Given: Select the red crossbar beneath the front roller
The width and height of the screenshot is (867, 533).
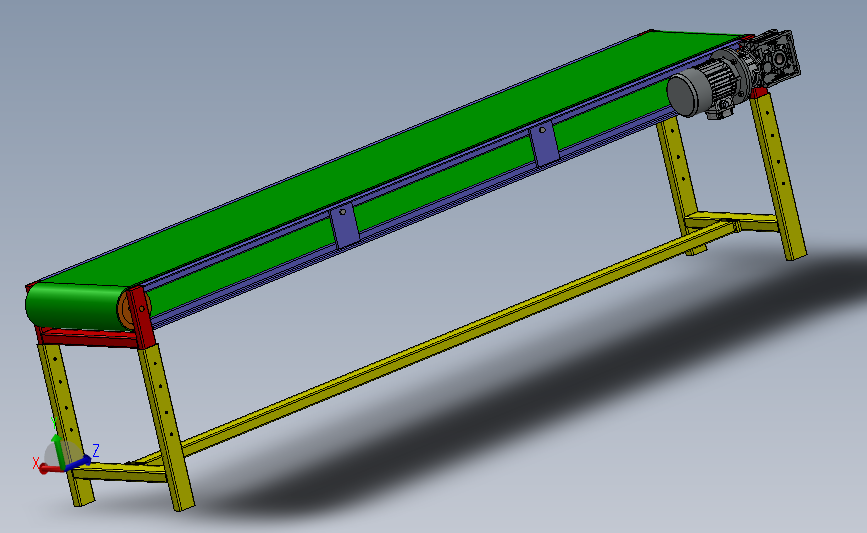Looking at the screenshot, I should [x=88, y=336].
